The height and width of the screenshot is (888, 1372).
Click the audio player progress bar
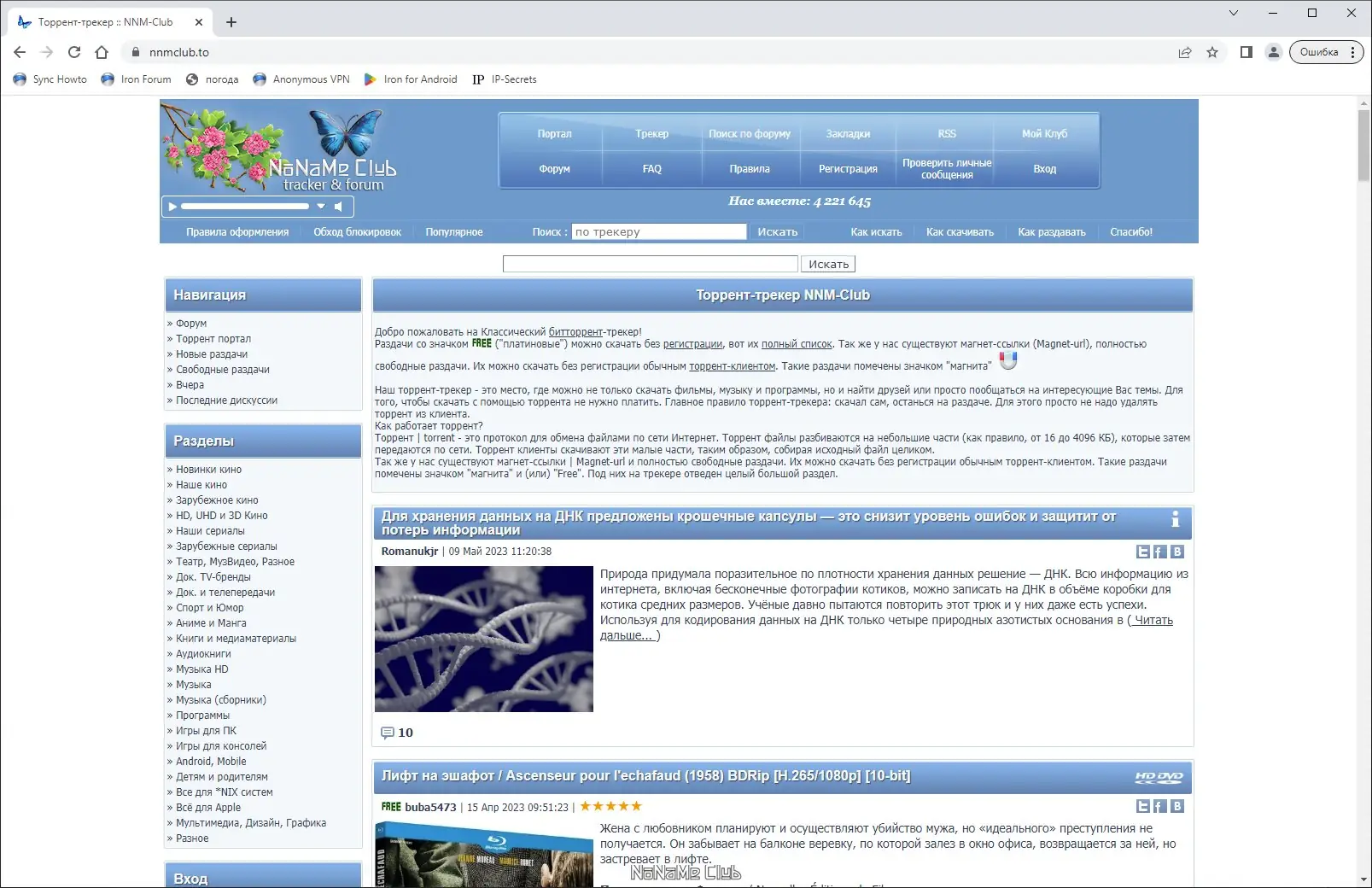(245, 207)
